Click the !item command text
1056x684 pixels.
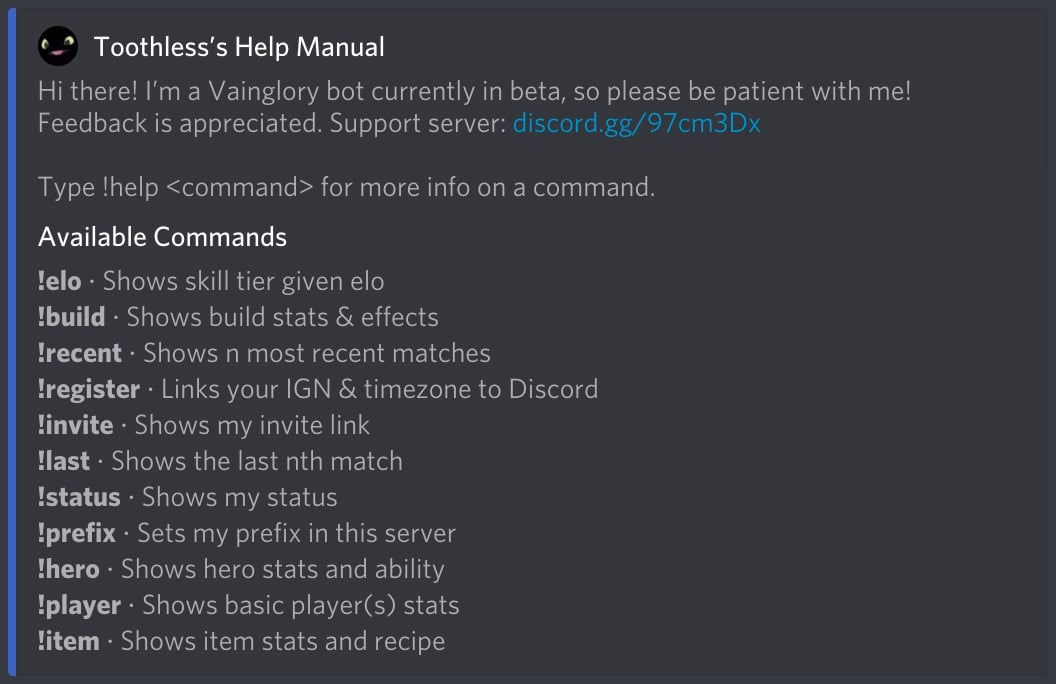click(66, 641)
